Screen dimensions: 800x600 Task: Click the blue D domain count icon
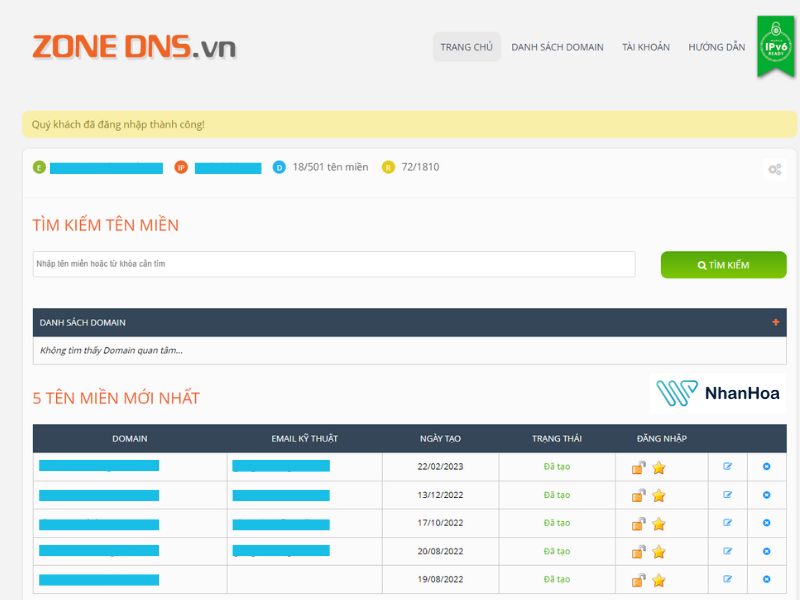[x=279, y=167]
